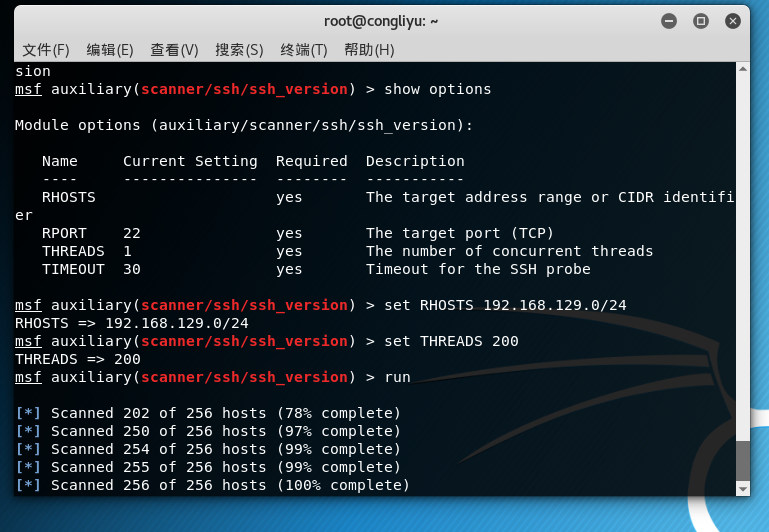Minimize the terminal window
The image size is (769, 532).
(x=668, y=21)
